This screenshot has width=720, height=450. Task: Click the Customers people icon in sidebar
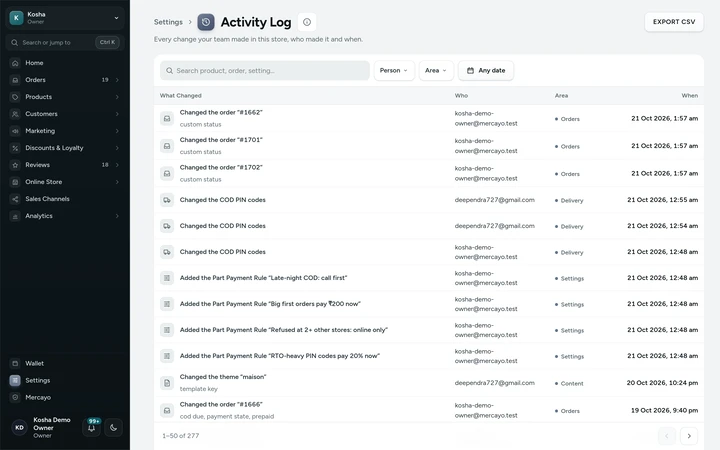(x=15, y=114)
